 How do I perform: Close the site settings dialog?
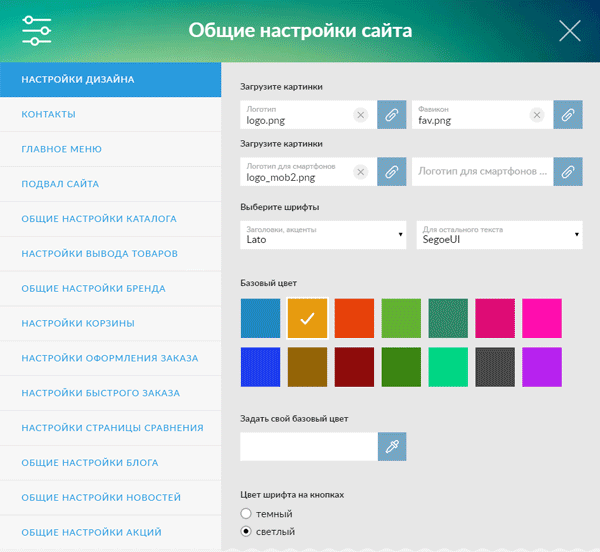point(569,31)
